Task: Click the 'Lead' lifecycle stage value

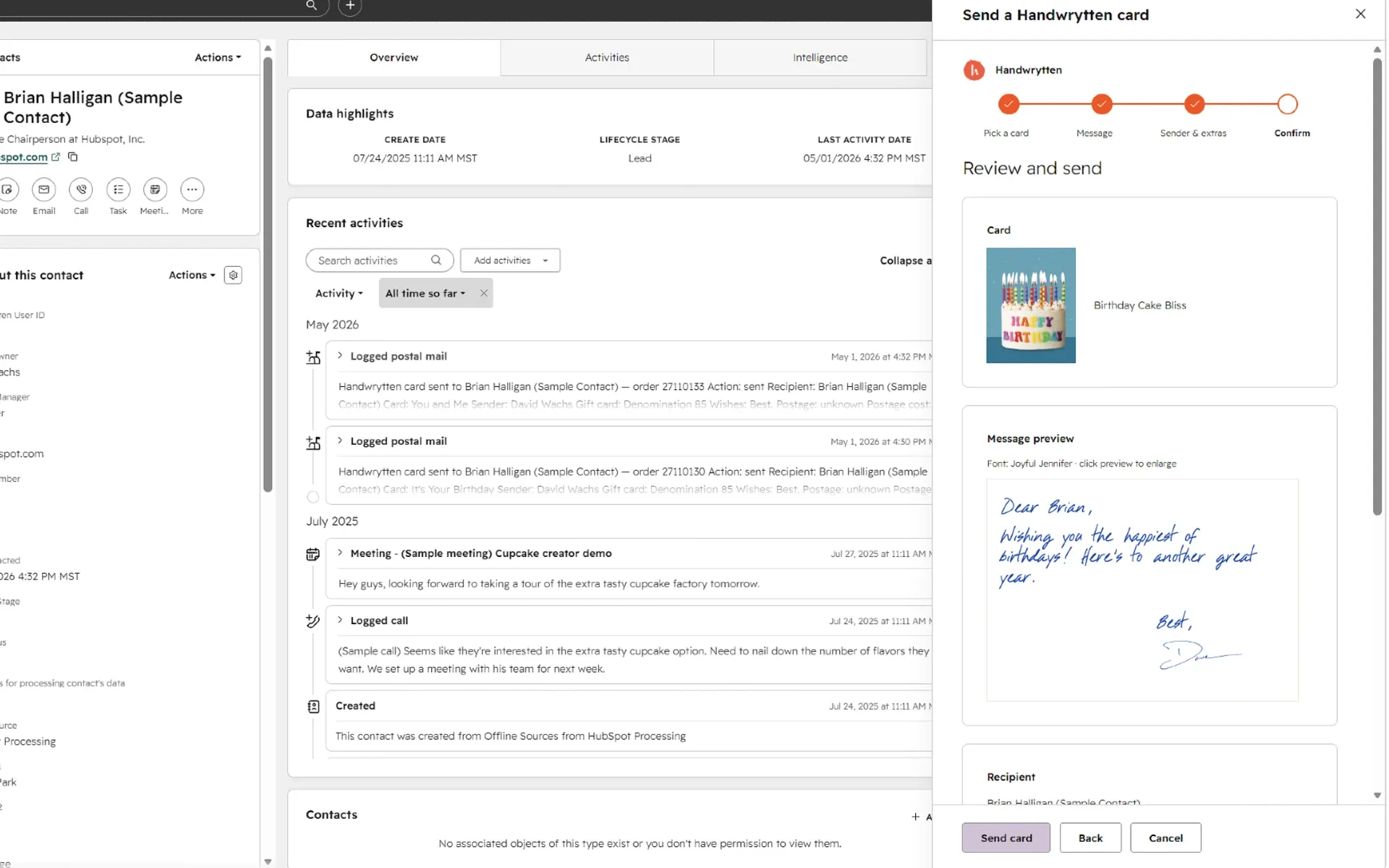Action: click(640, 158)
